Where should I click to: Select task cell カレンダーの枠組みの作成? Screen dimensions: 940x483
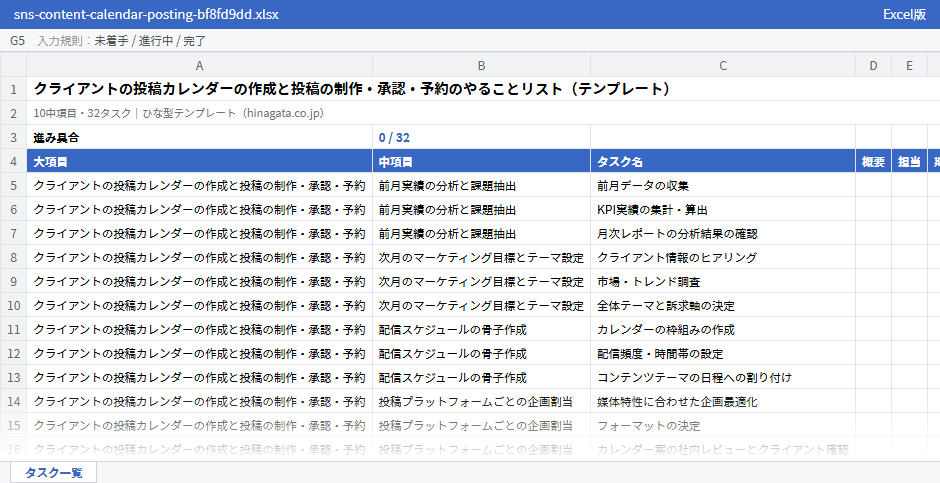[x=723, y=329]
